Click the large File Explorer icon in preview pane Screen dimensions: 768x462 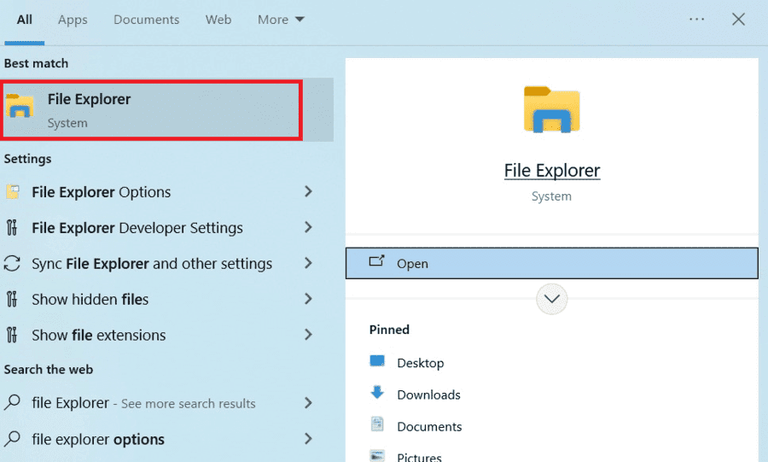pyautogui.click(x=552, y=109)
